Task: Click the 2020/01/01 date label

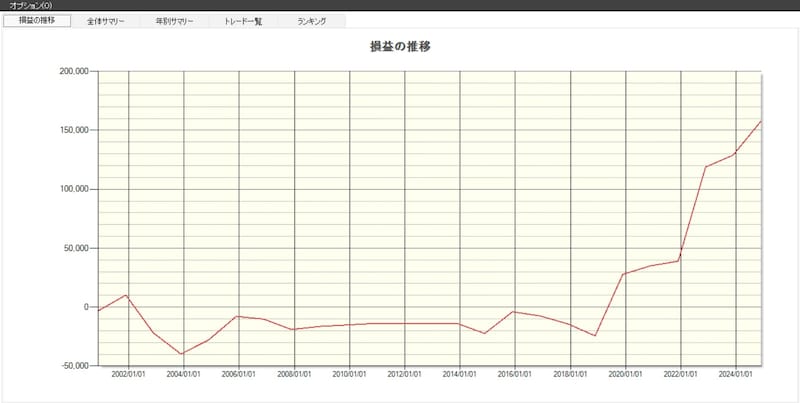Action: [x=626, y=373]
